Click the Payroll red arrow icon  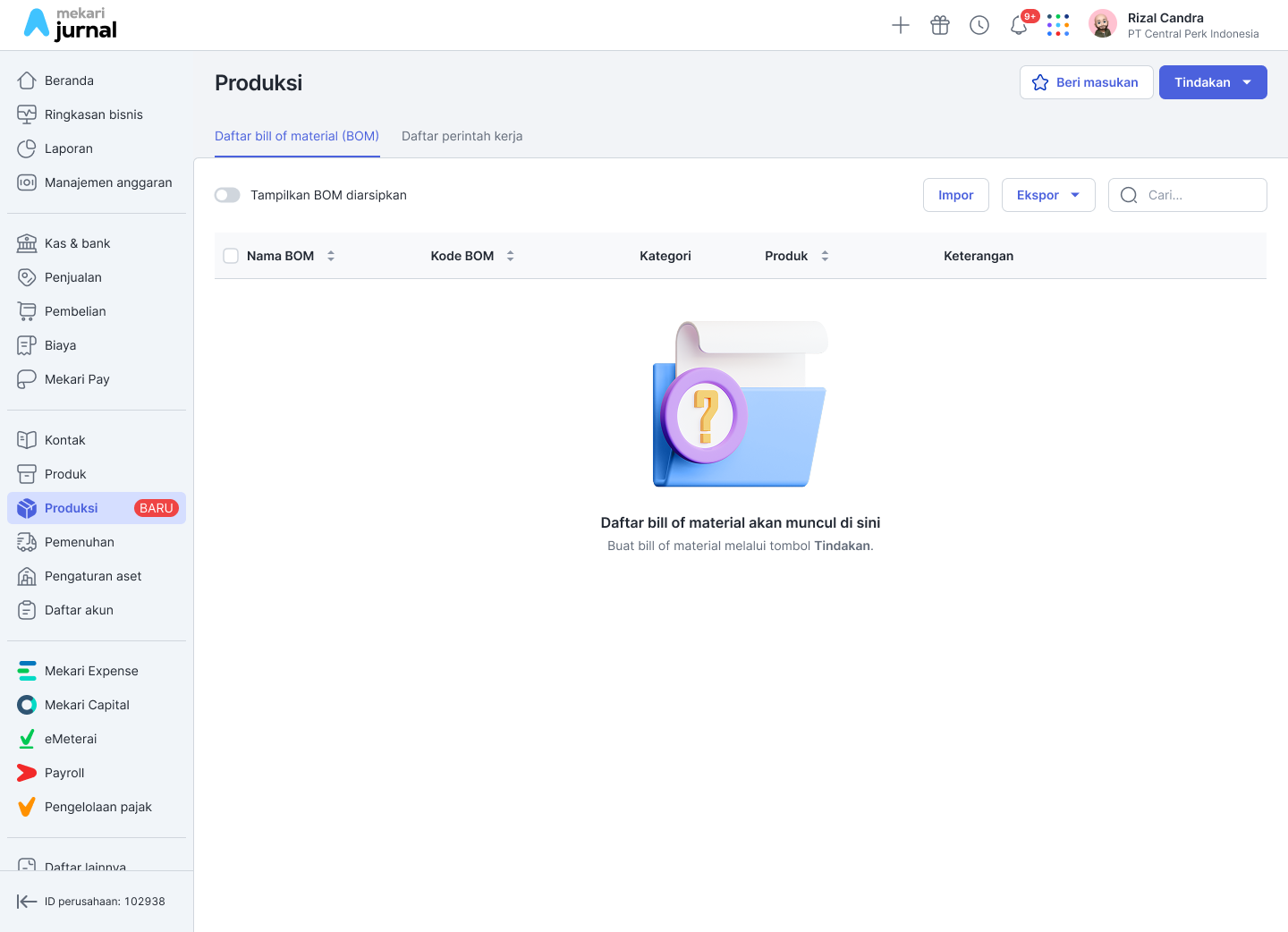coord(27,773)
